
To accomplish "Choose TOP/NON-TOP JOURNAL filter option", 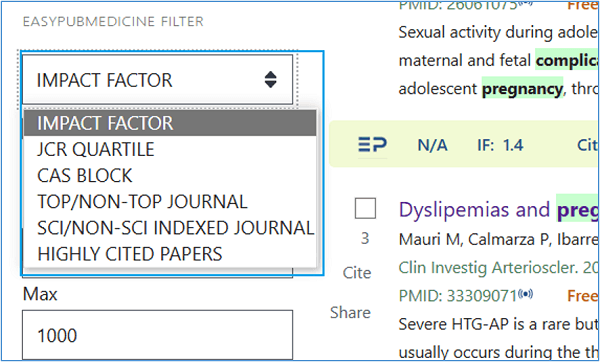I will pyautogui.click(x=170, y=202).
